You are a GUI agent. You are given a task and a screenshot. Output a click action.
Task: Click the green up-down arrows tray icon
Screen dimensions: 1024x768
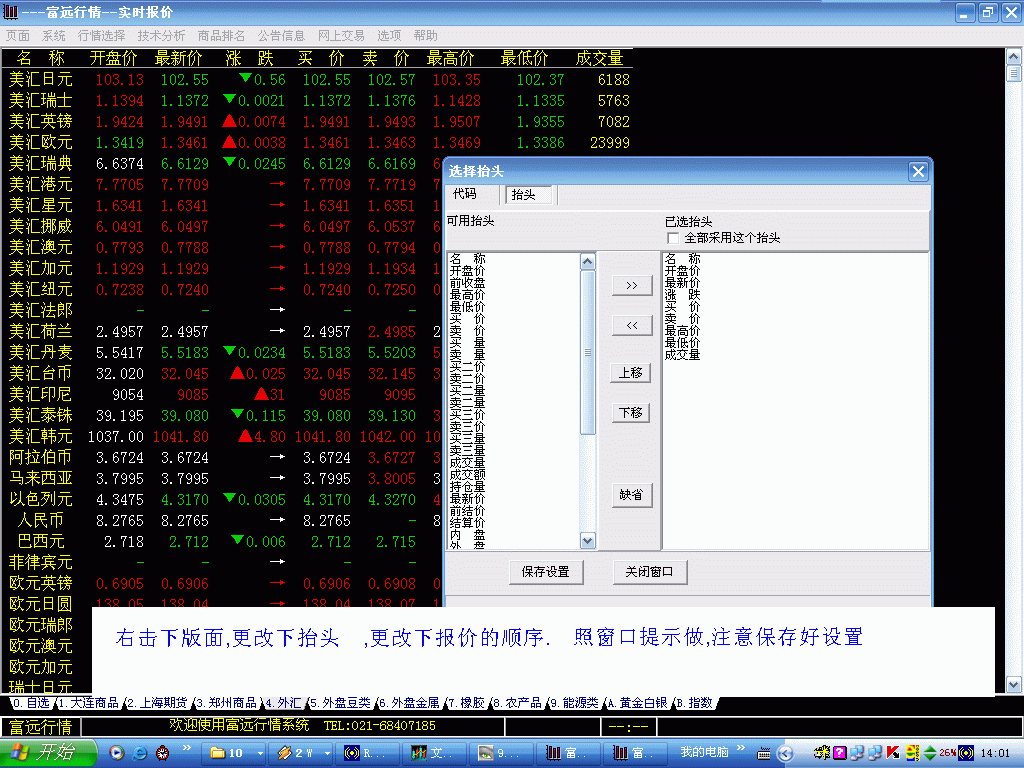pyautogui.click(x=930, y=753)
